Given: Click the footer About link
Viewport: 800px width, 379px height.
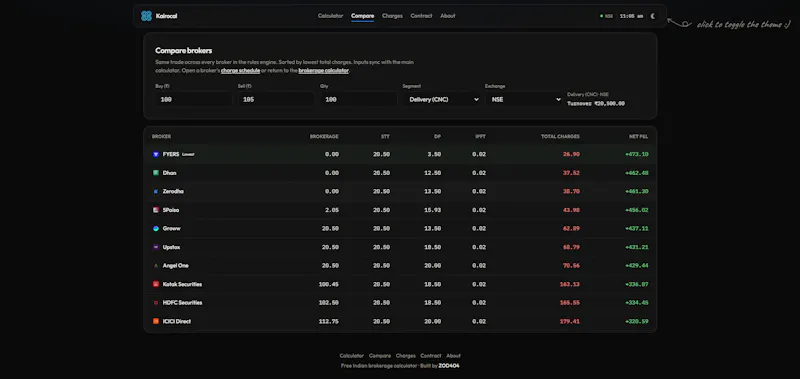Looking at the screenshot, I should point(454,356).
